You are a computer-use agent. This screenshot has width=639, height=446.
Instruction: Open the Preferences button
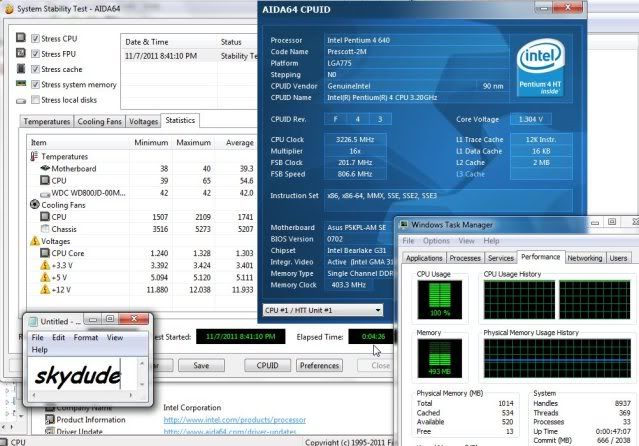click(320, 366)
